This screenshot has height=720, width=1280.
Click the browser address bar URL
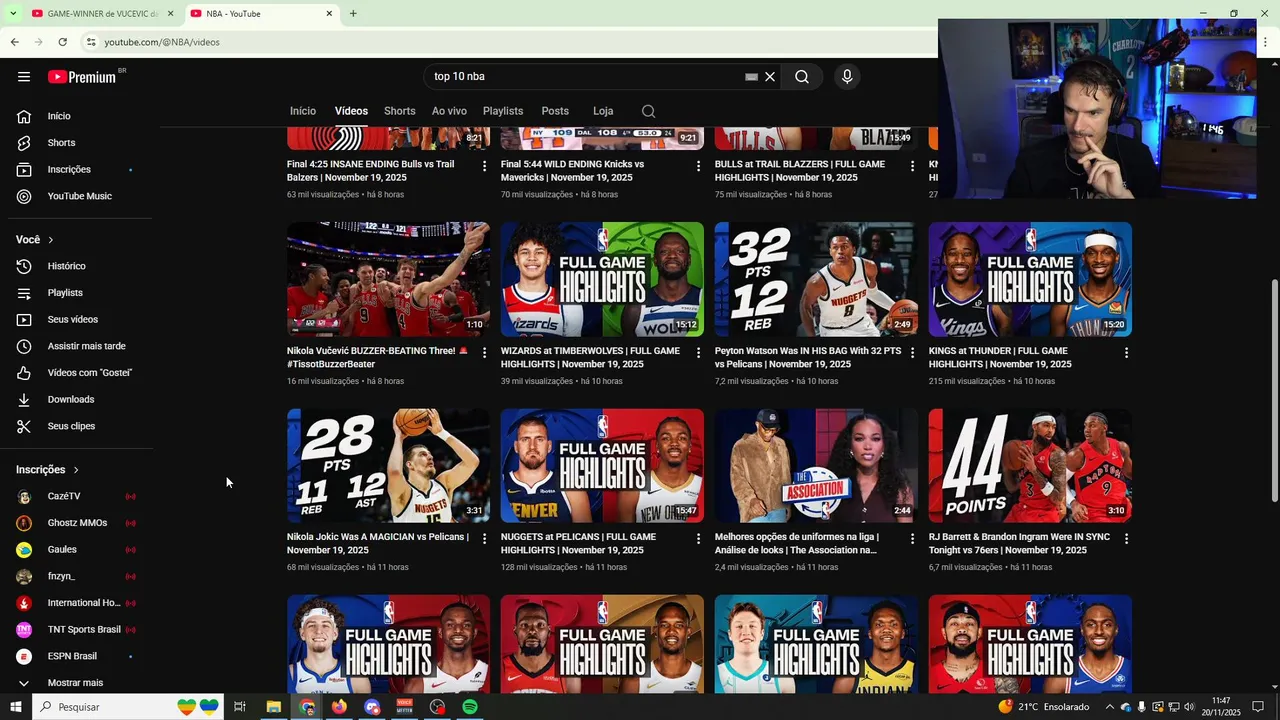click(x=162, y=42)
